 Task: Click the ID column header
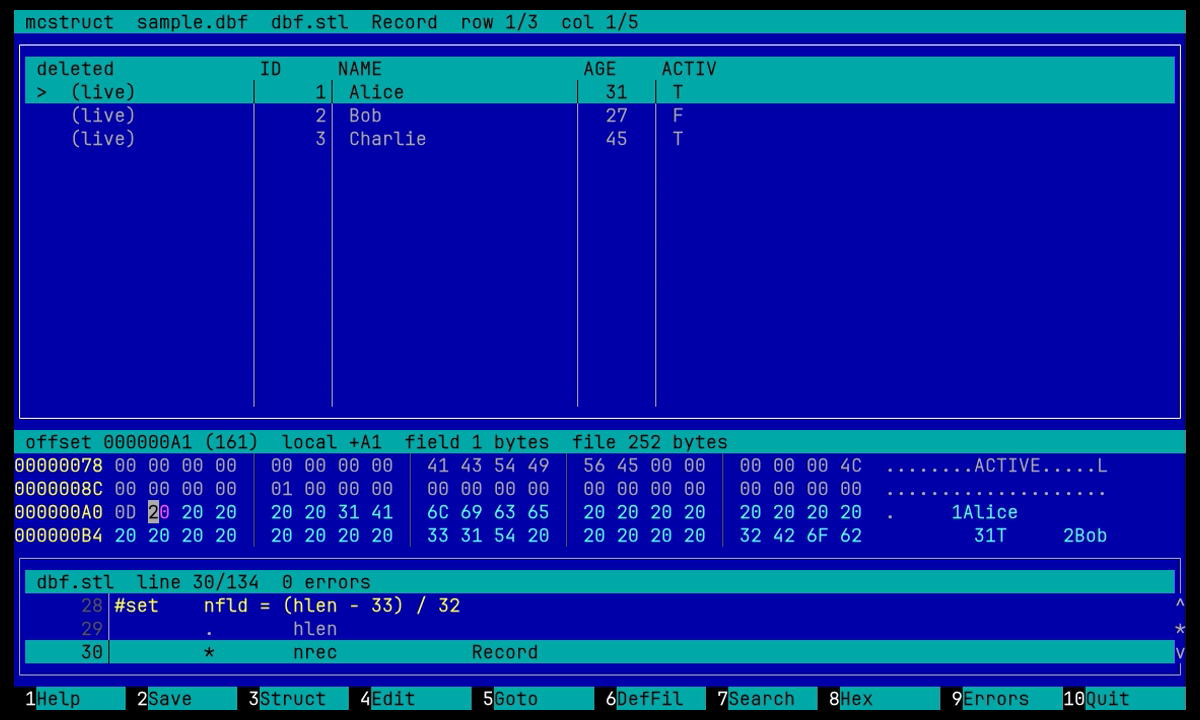271,69
